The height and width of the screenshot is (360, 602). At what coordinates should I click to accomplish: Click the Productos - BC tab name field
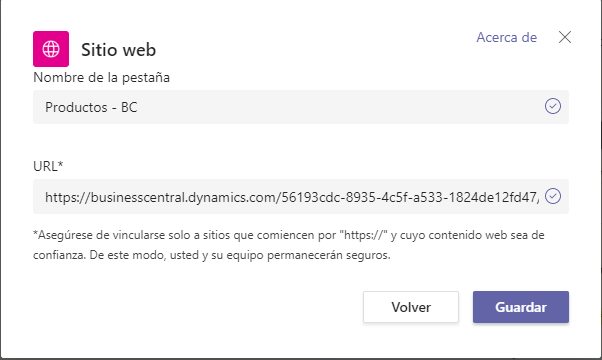click(x=301, y=107)
